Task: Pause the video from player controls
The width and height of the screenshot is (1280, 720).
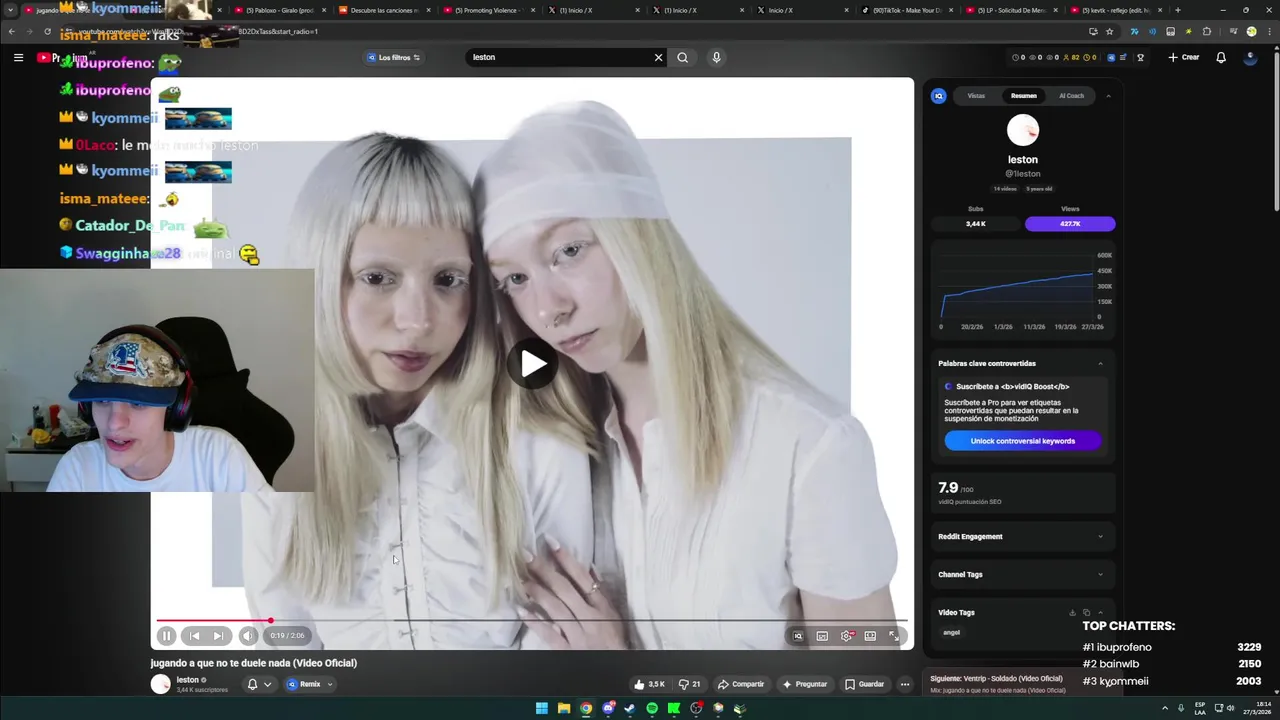Action: tap(166, 635)
